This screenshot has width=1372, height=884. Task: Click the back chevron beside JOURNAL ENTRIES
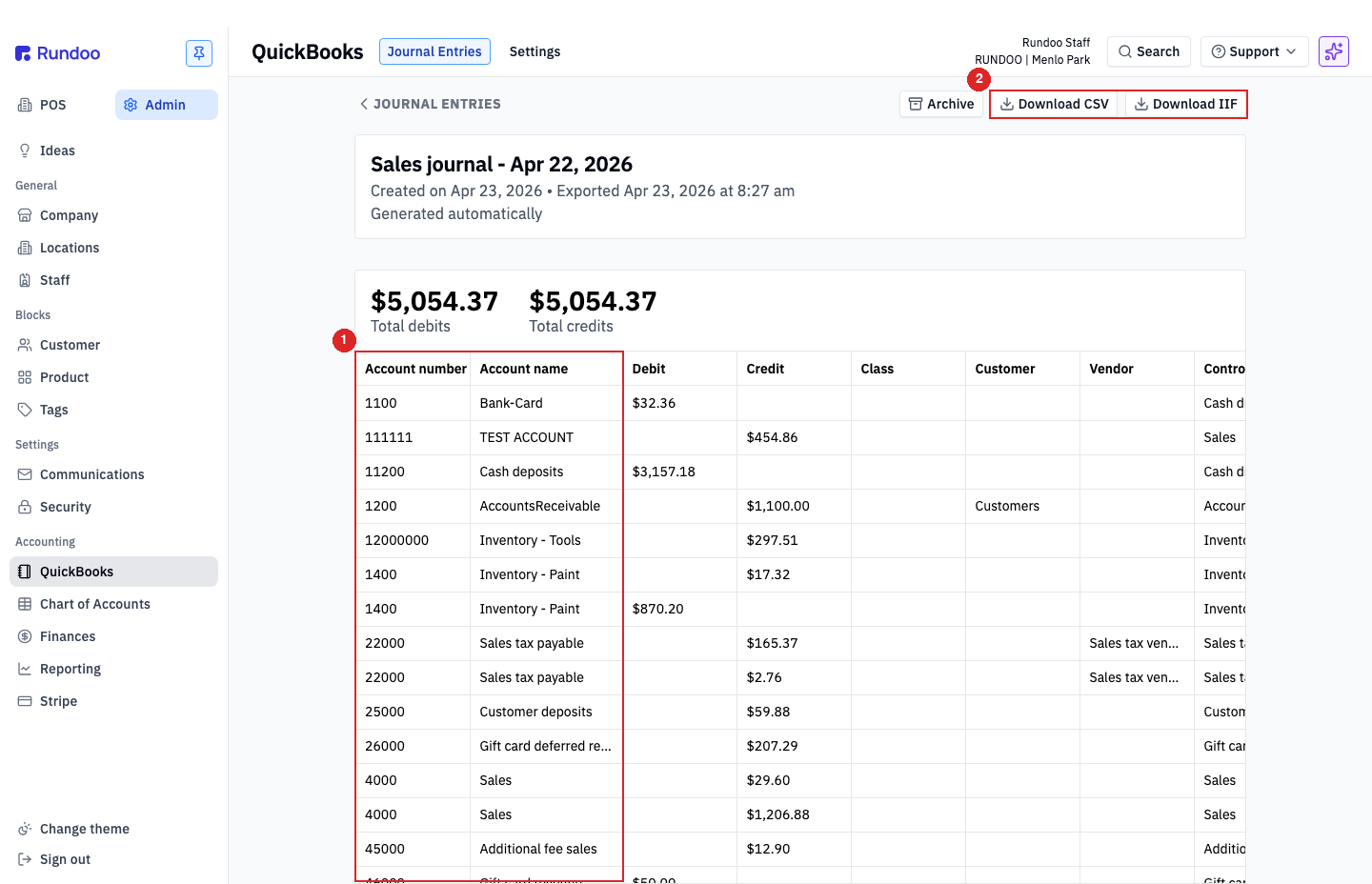click(x=364, y=104)
